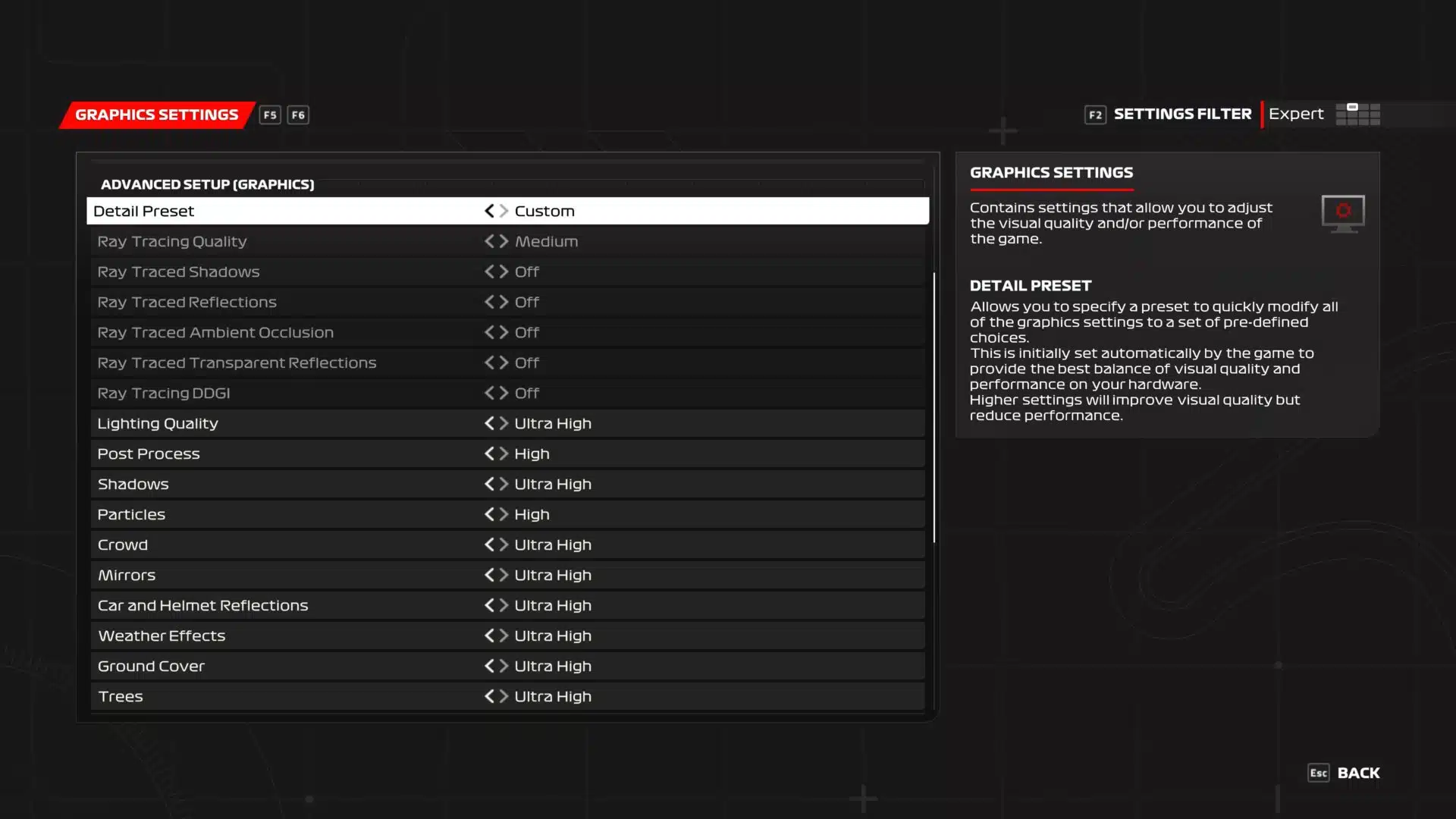
Task: Click the F6 key icon
Action: (297, 115)
